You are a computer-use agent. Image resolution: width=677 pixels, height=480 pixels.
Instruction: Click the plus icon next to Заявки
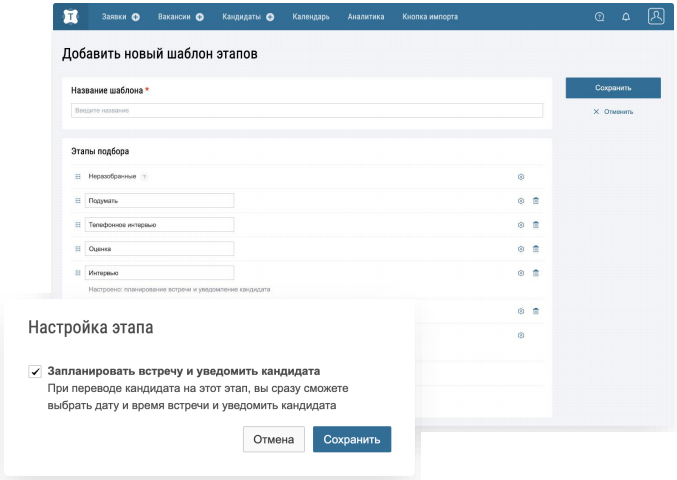[x=136, y=17]
